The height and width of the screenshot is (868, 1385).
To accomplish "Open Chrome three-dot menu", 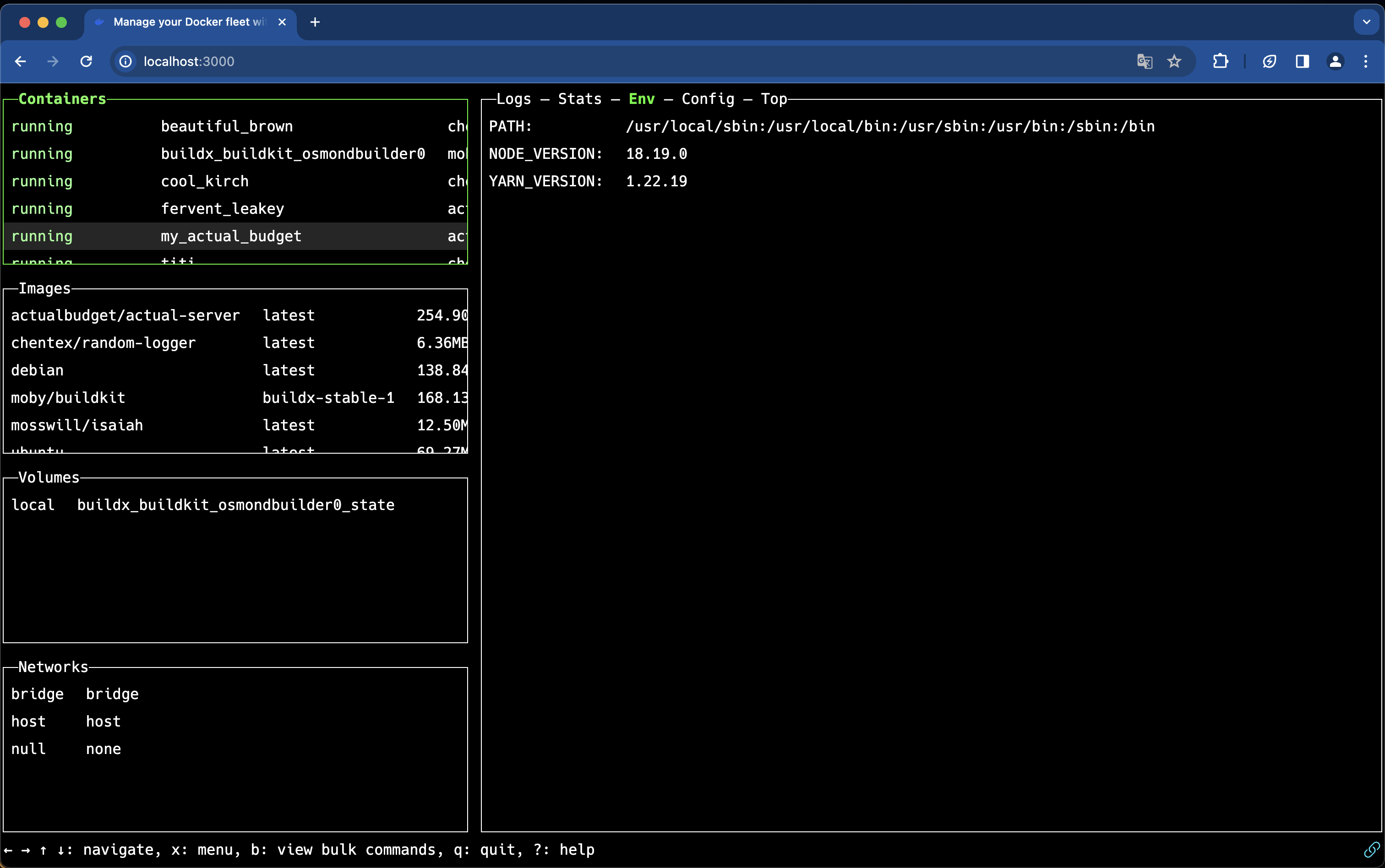I will click(1365, 61).
